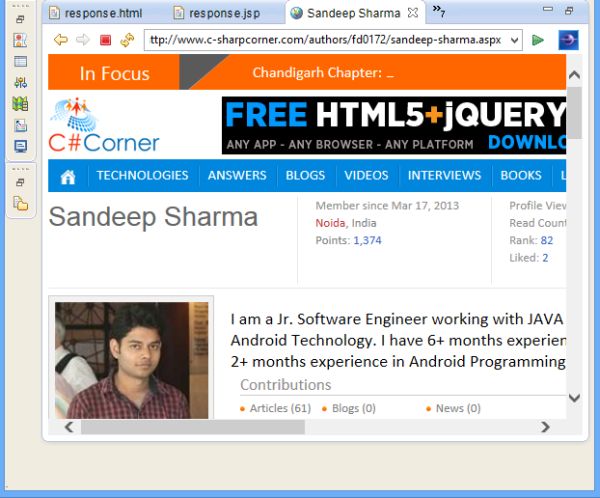This screenshot has height=498, width=600.
Task: Restore the top sidebar stack restore icon
Action: (20, 19)
